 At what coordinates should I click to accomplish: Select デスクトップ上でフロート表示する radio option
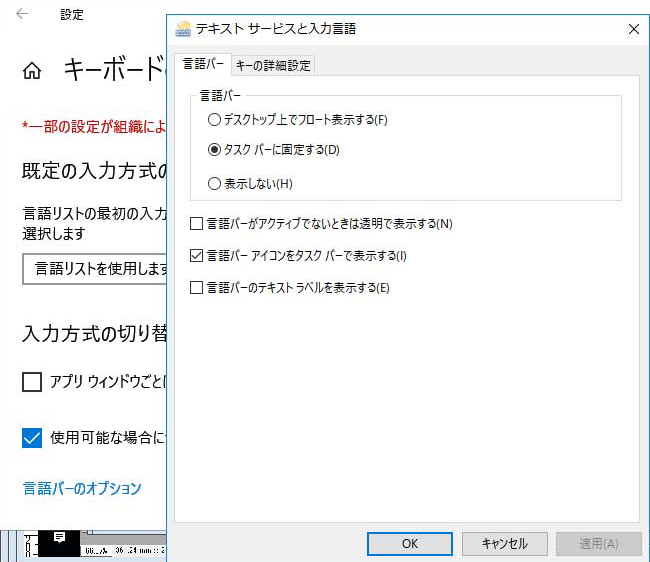click(214, 120)
